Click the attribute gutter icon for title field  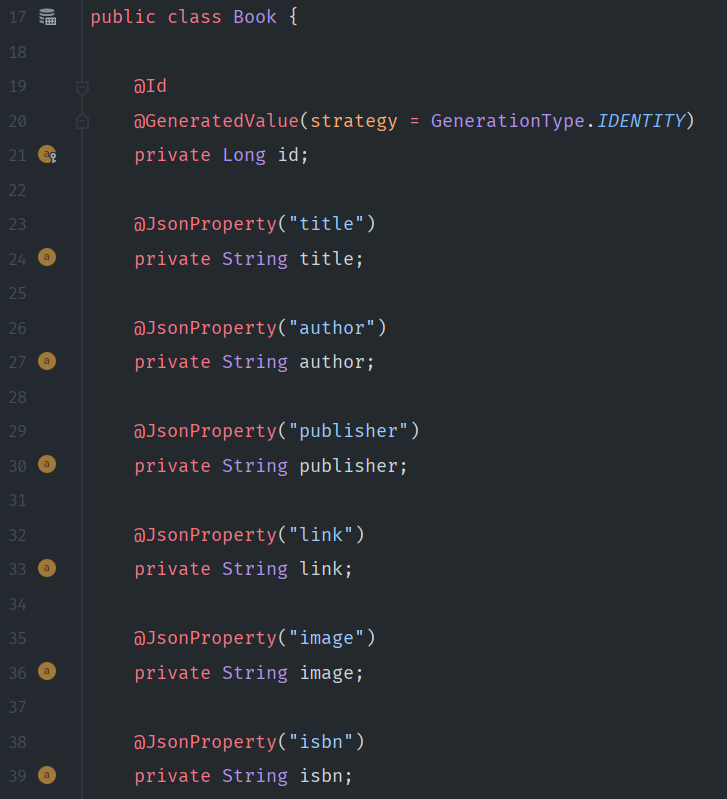[47, 257]
